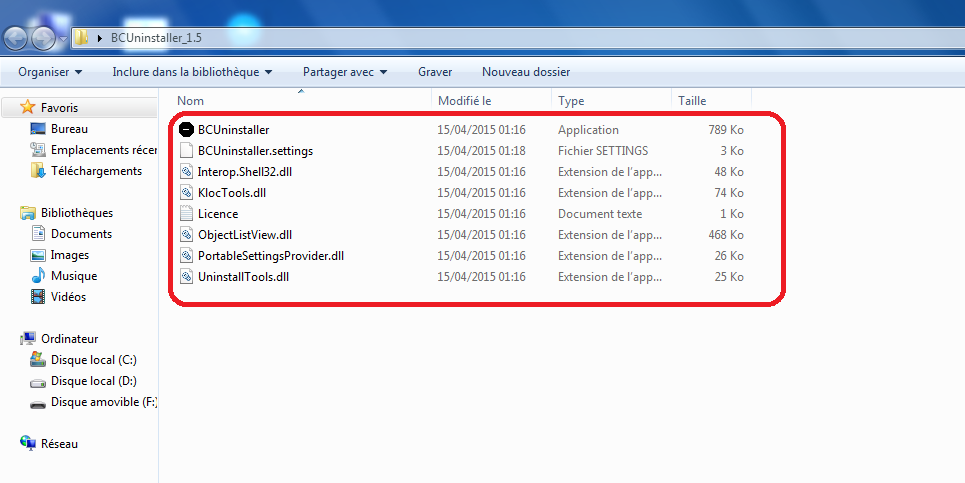Click the Bureau desktop icon in sidebar
The image size is (965, 483).
[x=38, y=129]
